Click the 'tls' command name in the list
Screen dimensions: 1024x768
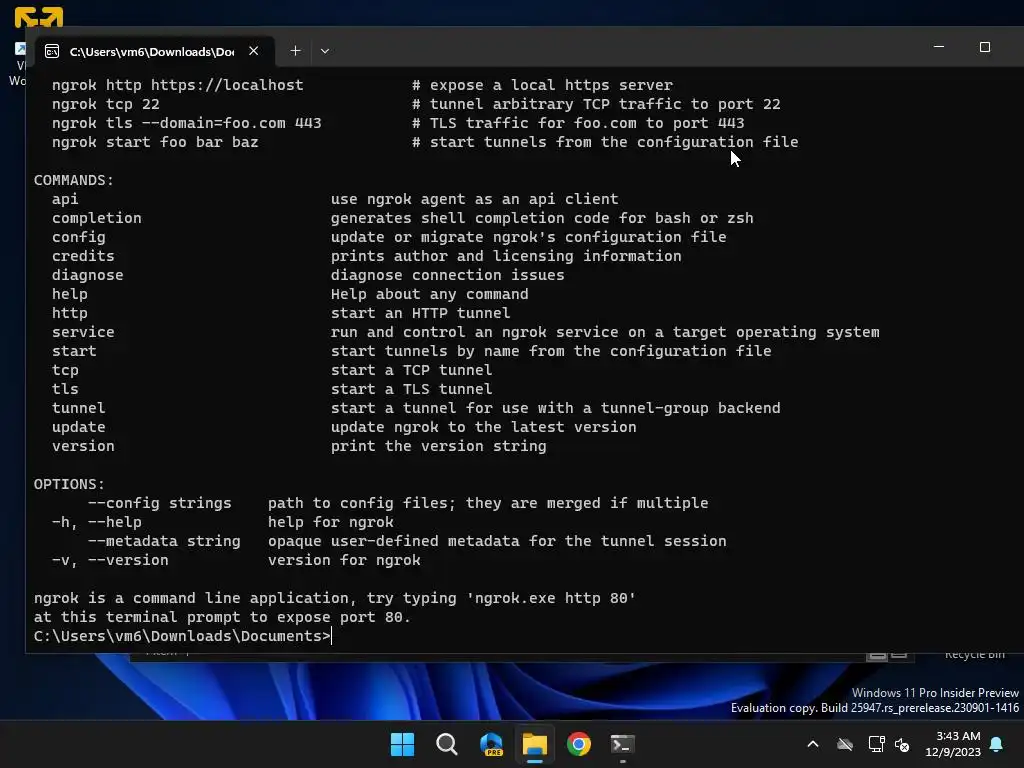click(x=65, y=389)
